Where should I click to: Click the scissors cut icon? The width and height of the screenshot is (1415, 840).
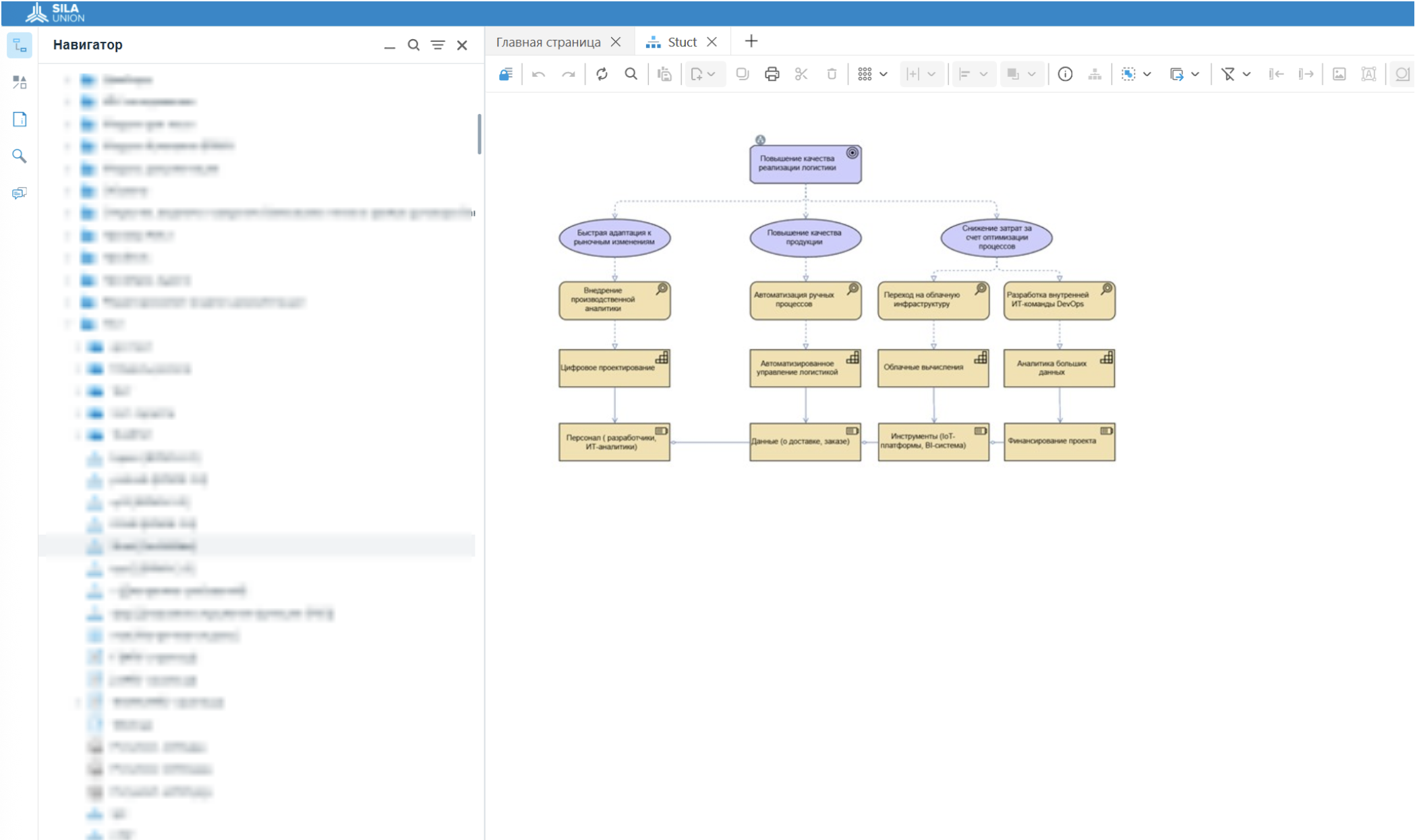[801, 74]
